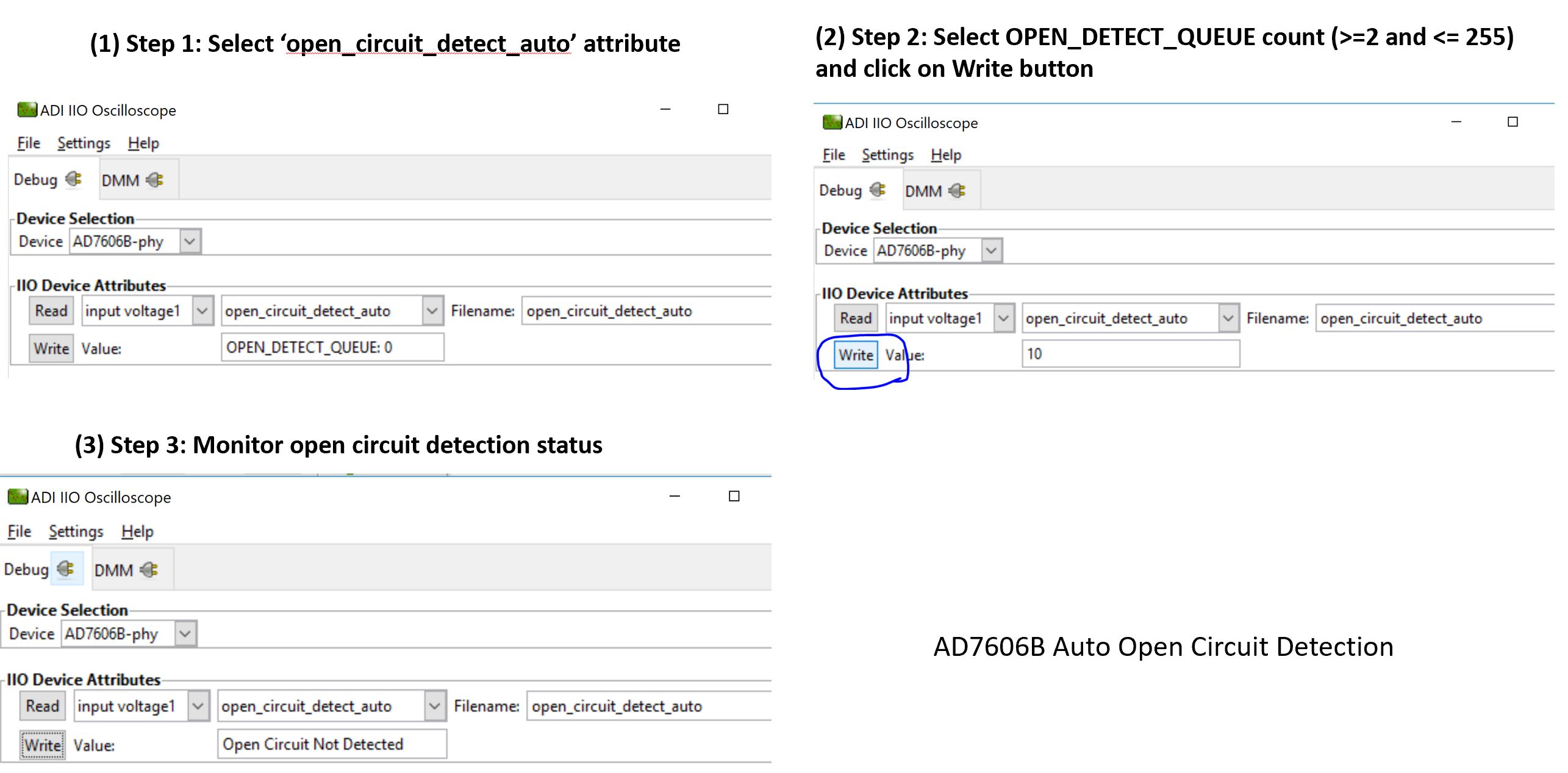The height and width of the screenshot is (773, 1568).
Task: Open File menu in Step 3 window
Action: tap(19, 531)
